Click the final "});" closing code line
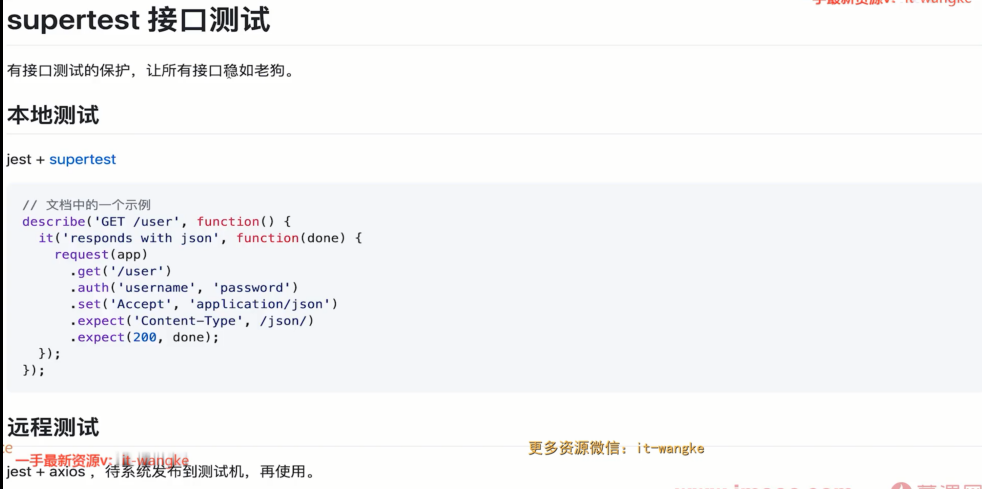This screenshot has height=489, width=982. [34, 370]
